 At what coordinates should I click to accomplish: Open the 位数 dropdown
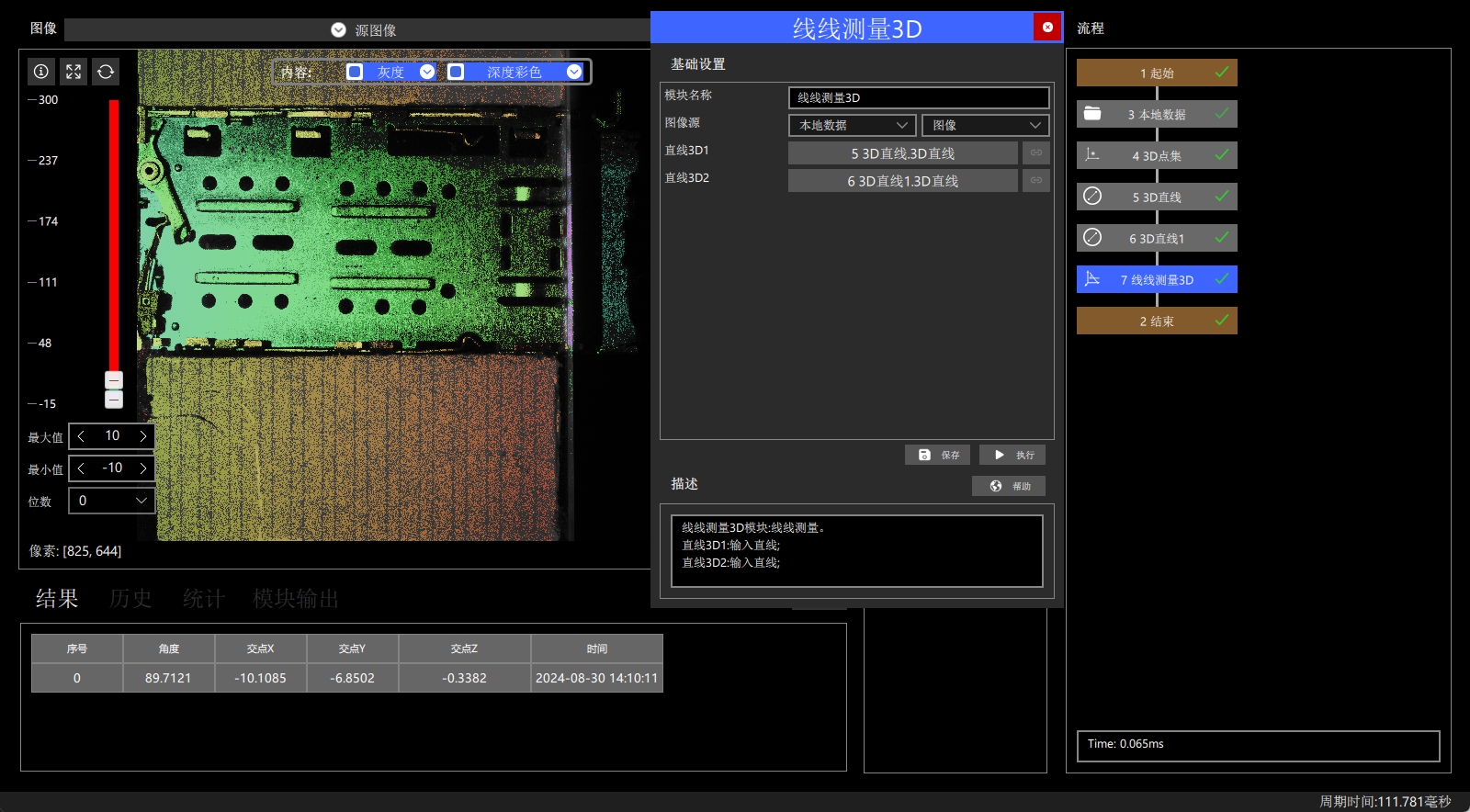click(x=111, y=501)
